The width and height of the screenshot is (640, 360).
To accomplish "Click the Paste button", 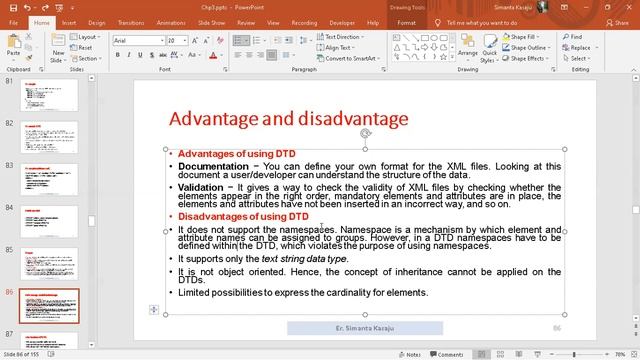I will (13, 46).
